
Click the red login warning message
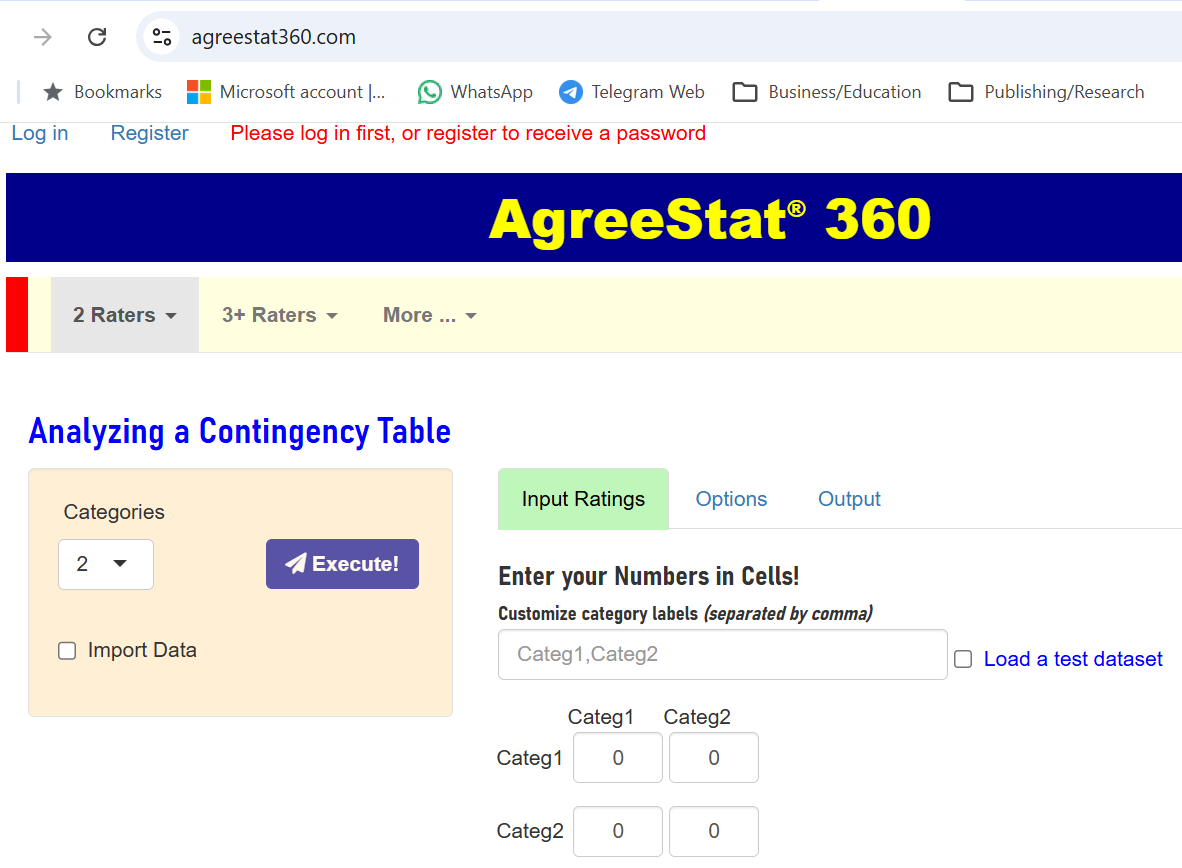pyautogui.click(x=468, y=133)
